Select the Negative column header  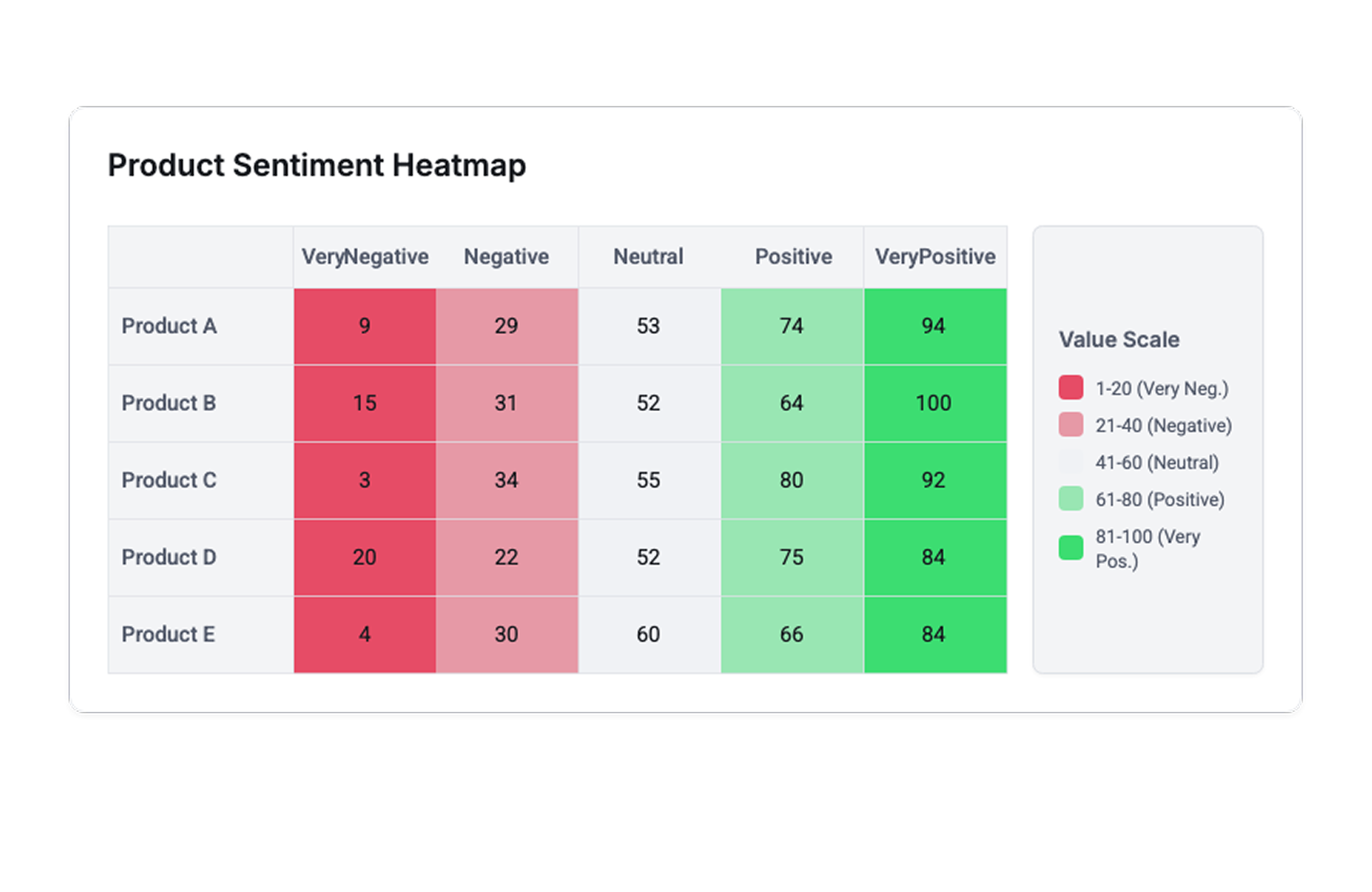(506, 257)
